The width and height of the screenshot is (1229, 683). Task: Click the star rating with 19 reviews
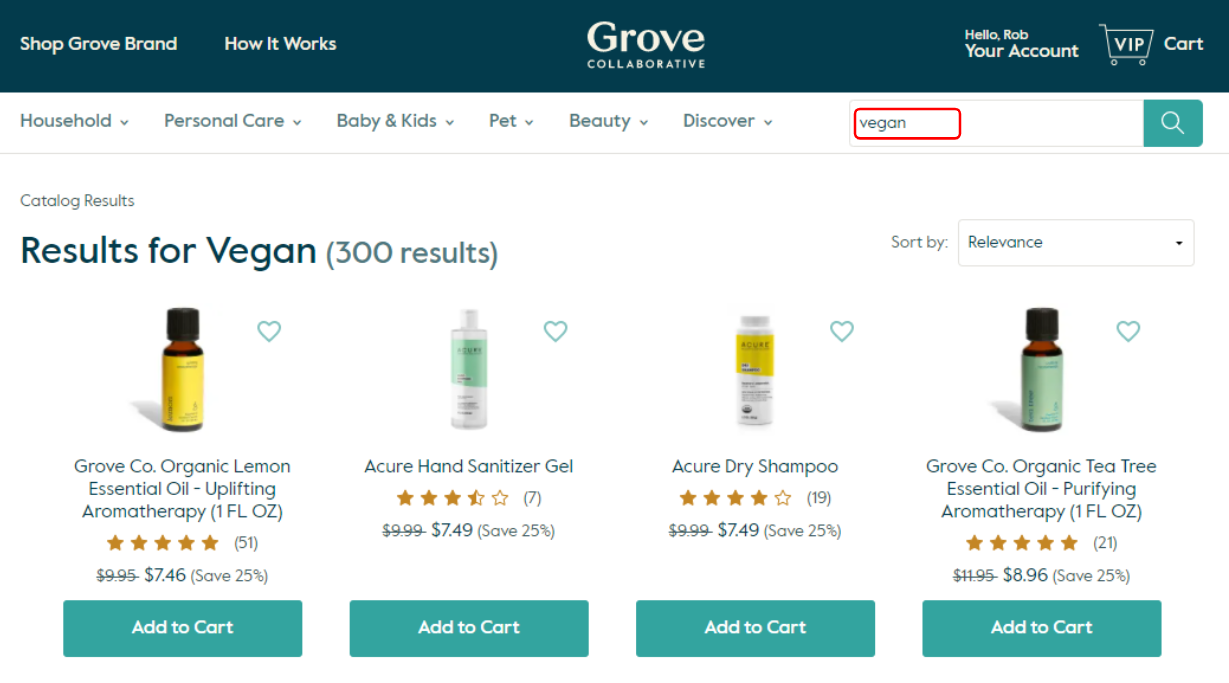[x=736, y=498]
